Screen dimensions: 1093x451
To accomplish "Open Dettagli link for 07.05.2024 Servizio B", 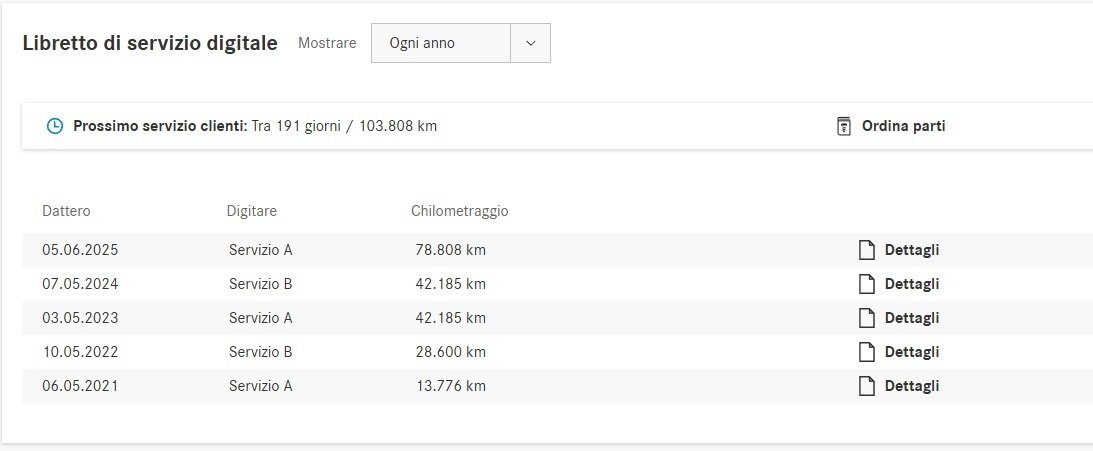I will pyautogui.click(x=911, y=284).
